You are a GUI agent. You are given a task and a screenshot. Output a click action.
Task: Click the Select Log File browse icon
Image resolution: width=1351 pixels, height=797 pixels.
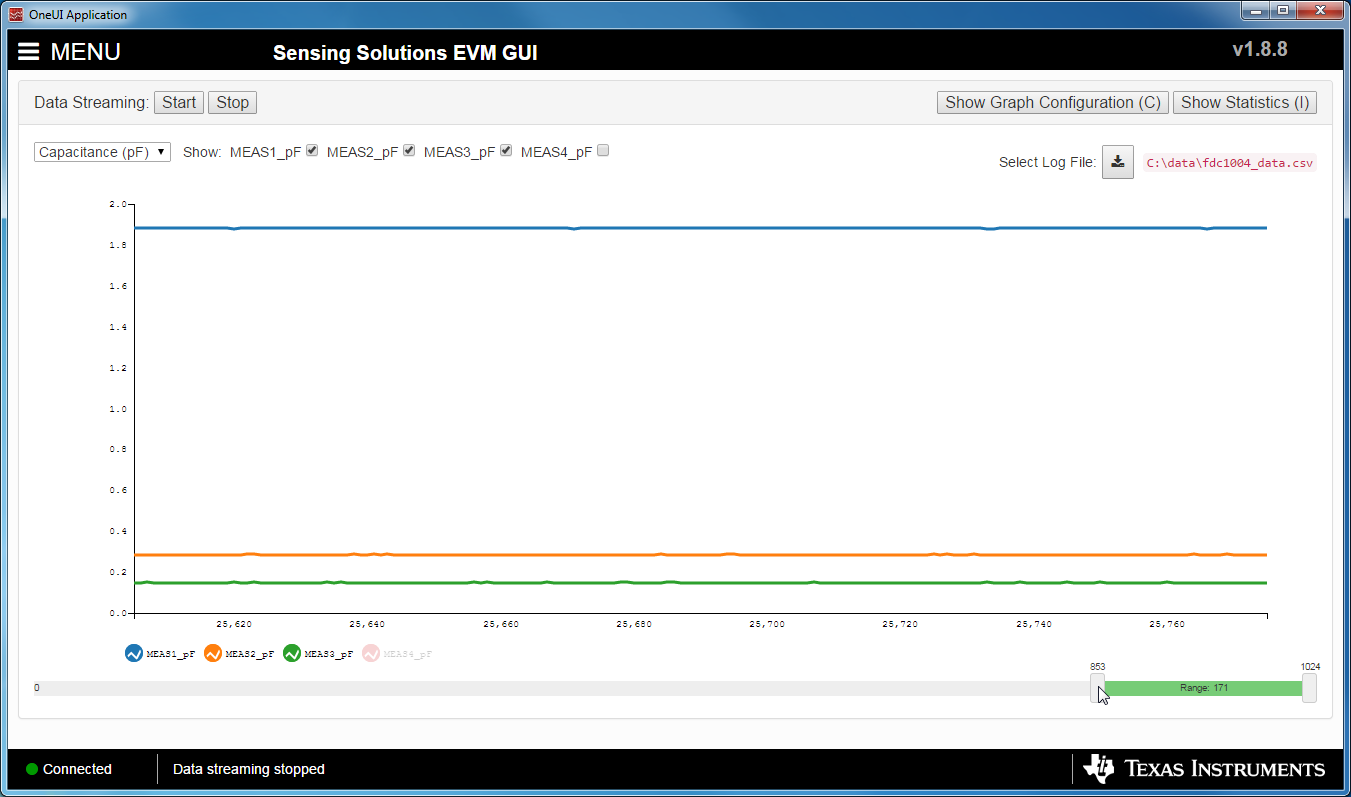1117,161
